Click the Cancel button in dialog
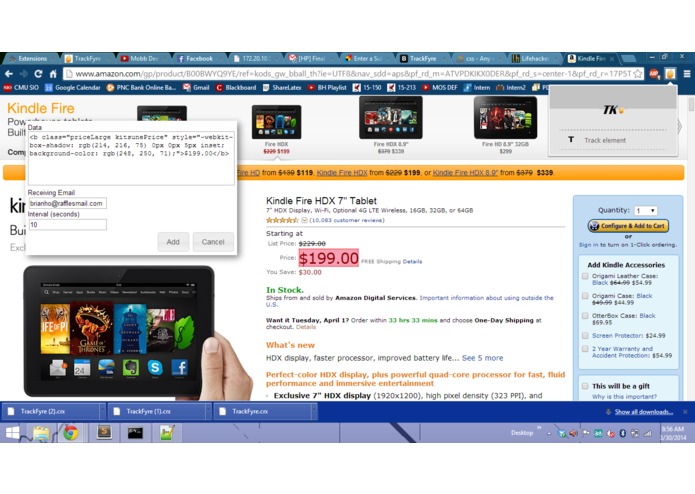Image resolution: width=695 pixels, height=494 pixels. point(213,242)
